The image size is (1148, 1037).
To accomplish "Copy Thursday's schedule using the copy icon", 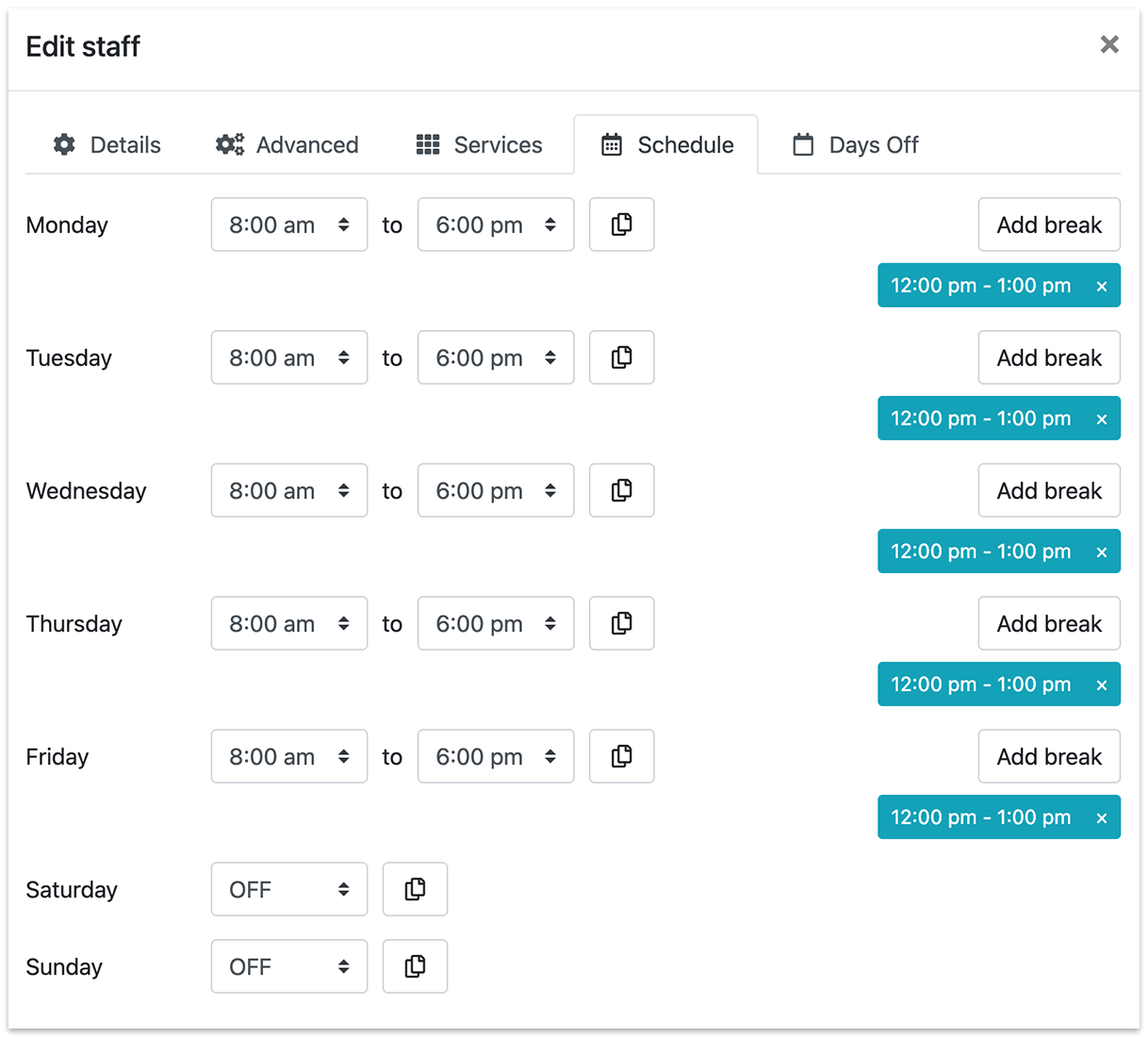I will (x=622, y=623).
